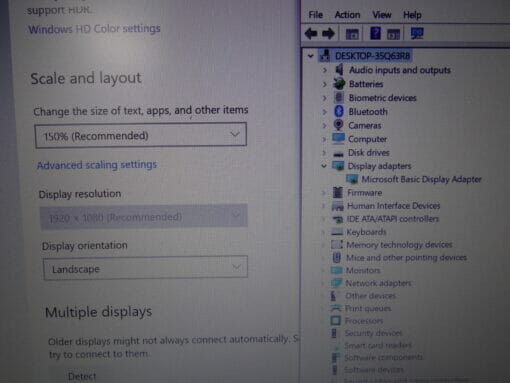Collapse the Display adapters node

[x=324, y=166]
